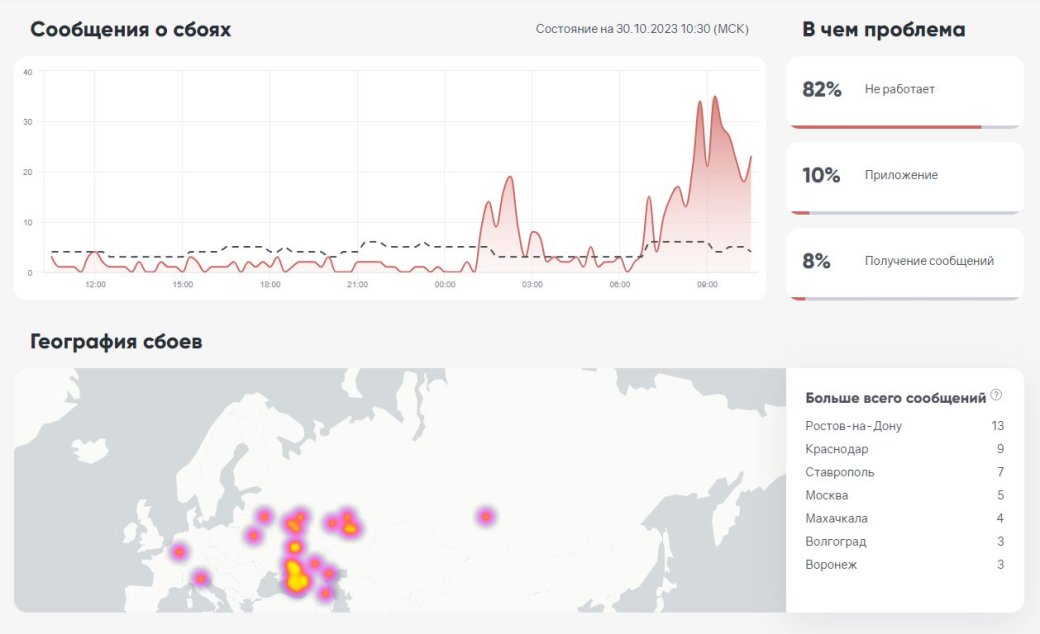Click the count "9" beside Краснодар
The width and height of the screenshot is (1040, 634).
[1000, 449]
